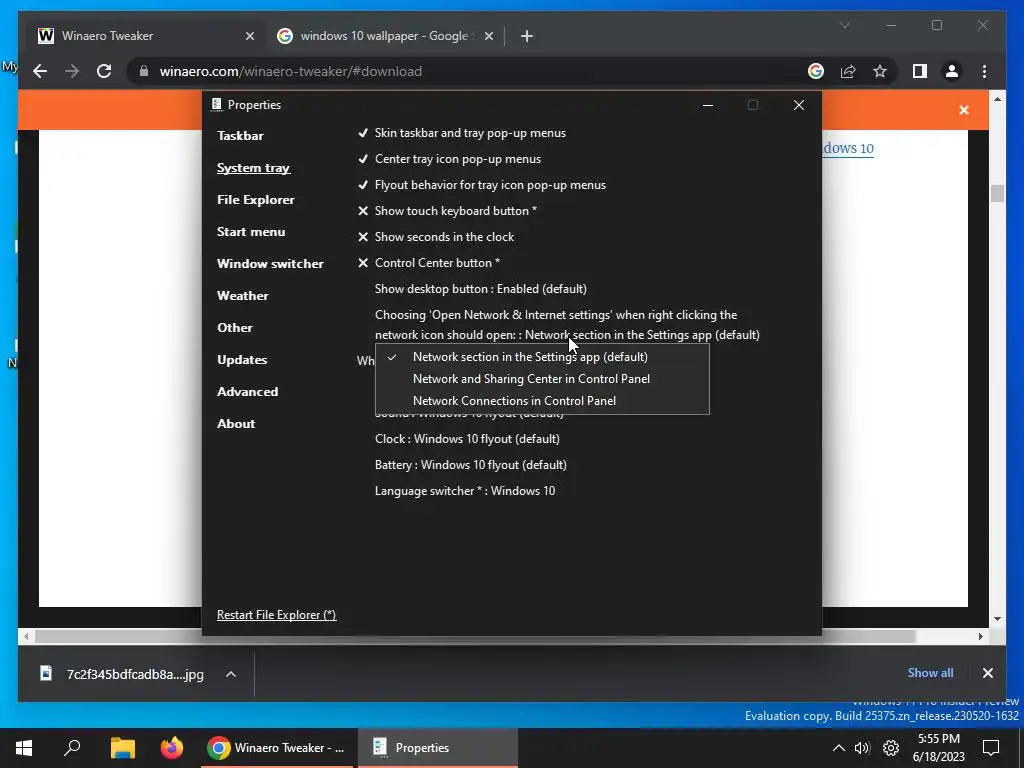Image resolution: width=1024 pixels, height=768 pixels.
Task: Enable Control Center button option
Action: click(428, 263)
